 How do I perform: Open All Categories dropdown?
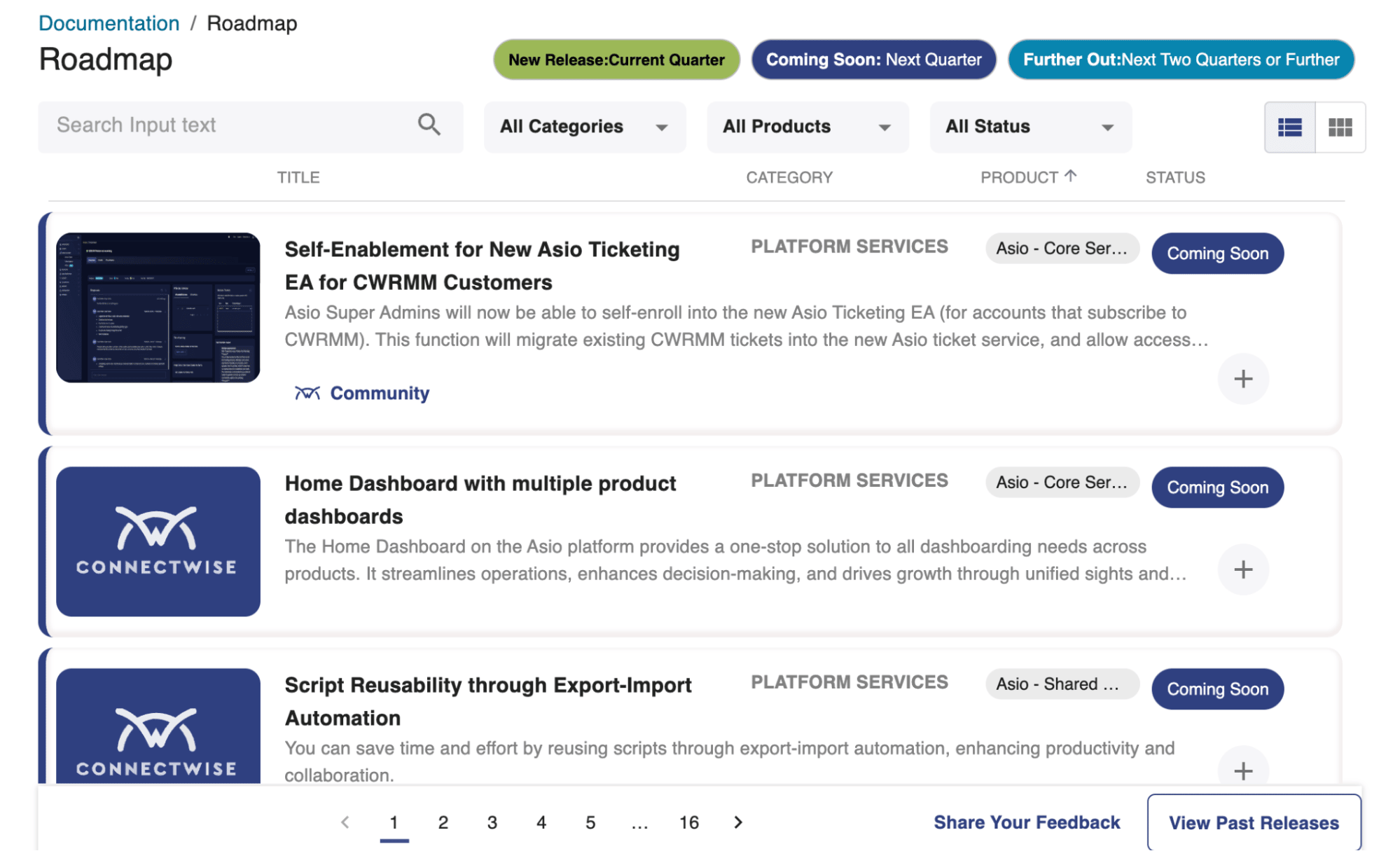tap(585, 127)
